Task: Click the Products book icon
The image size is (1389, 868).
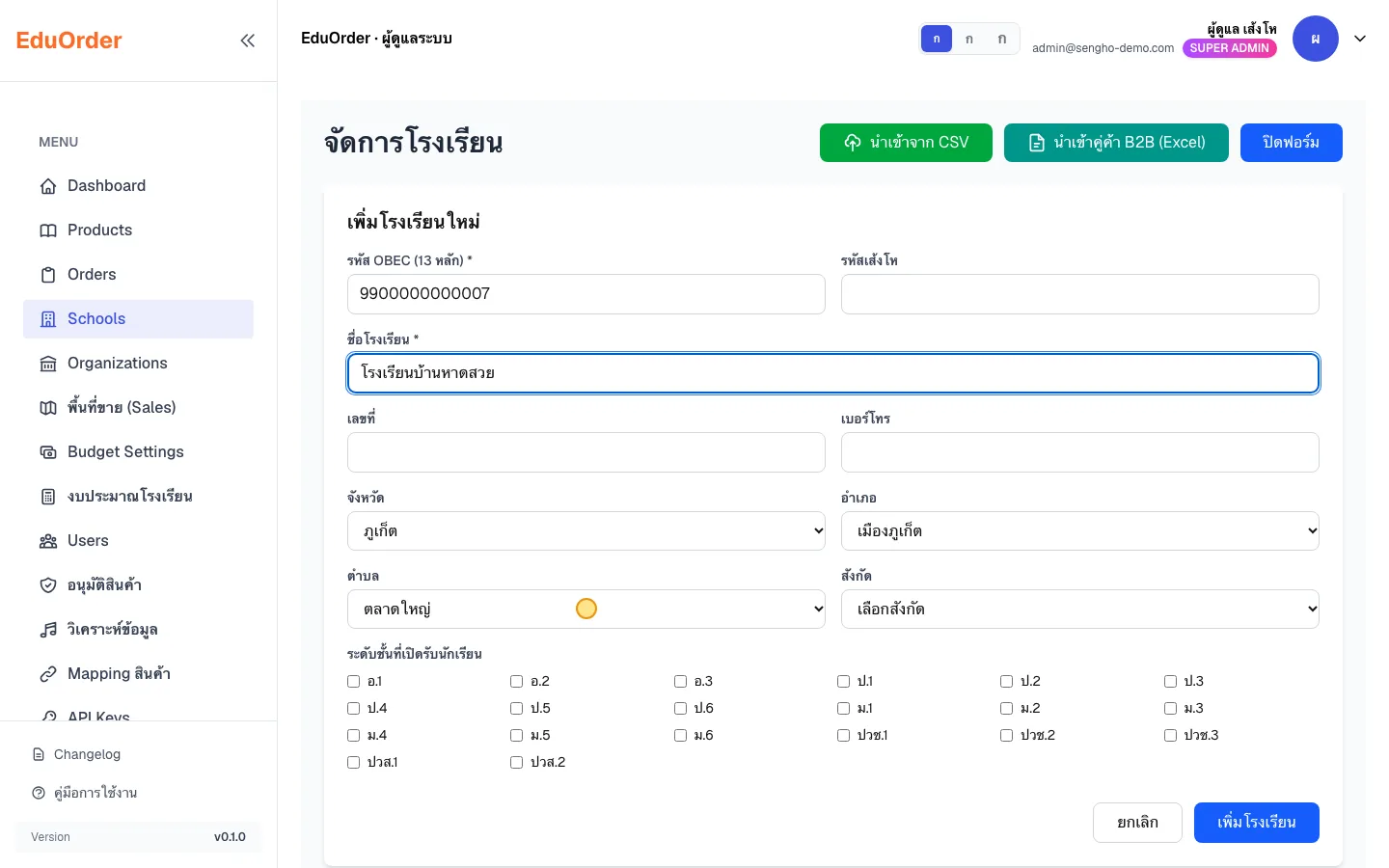Action: click(48, 231)
